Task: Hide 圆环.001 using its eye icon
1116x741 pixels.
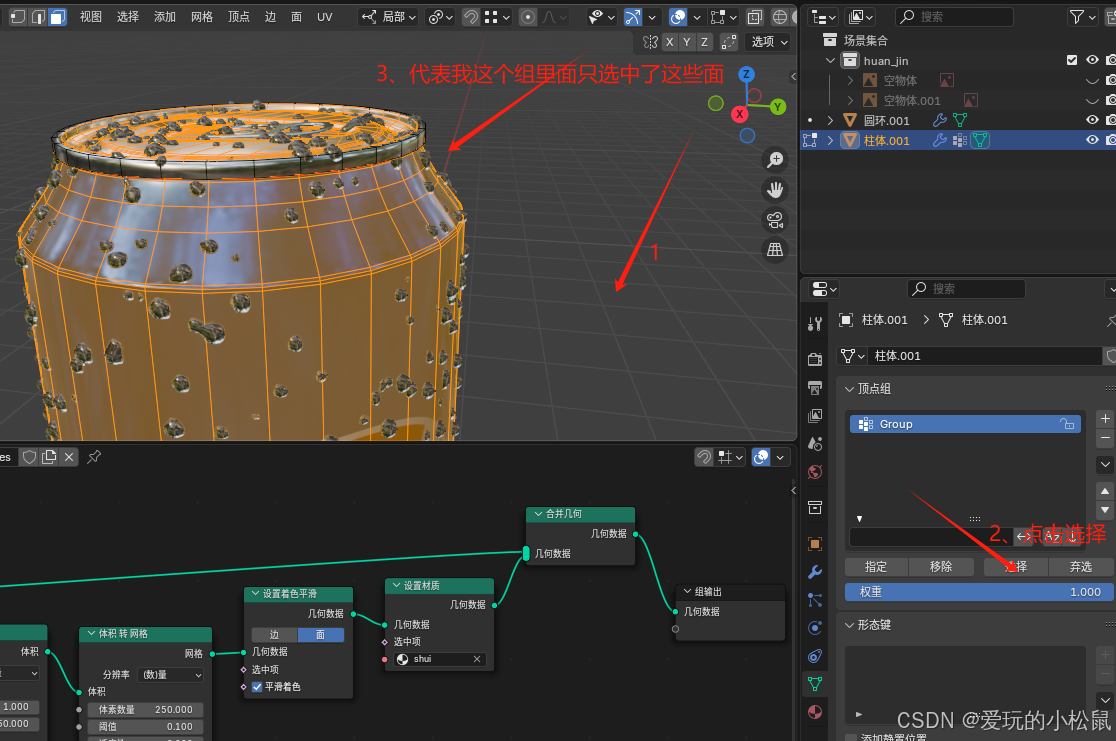Action: (1092, 120)
